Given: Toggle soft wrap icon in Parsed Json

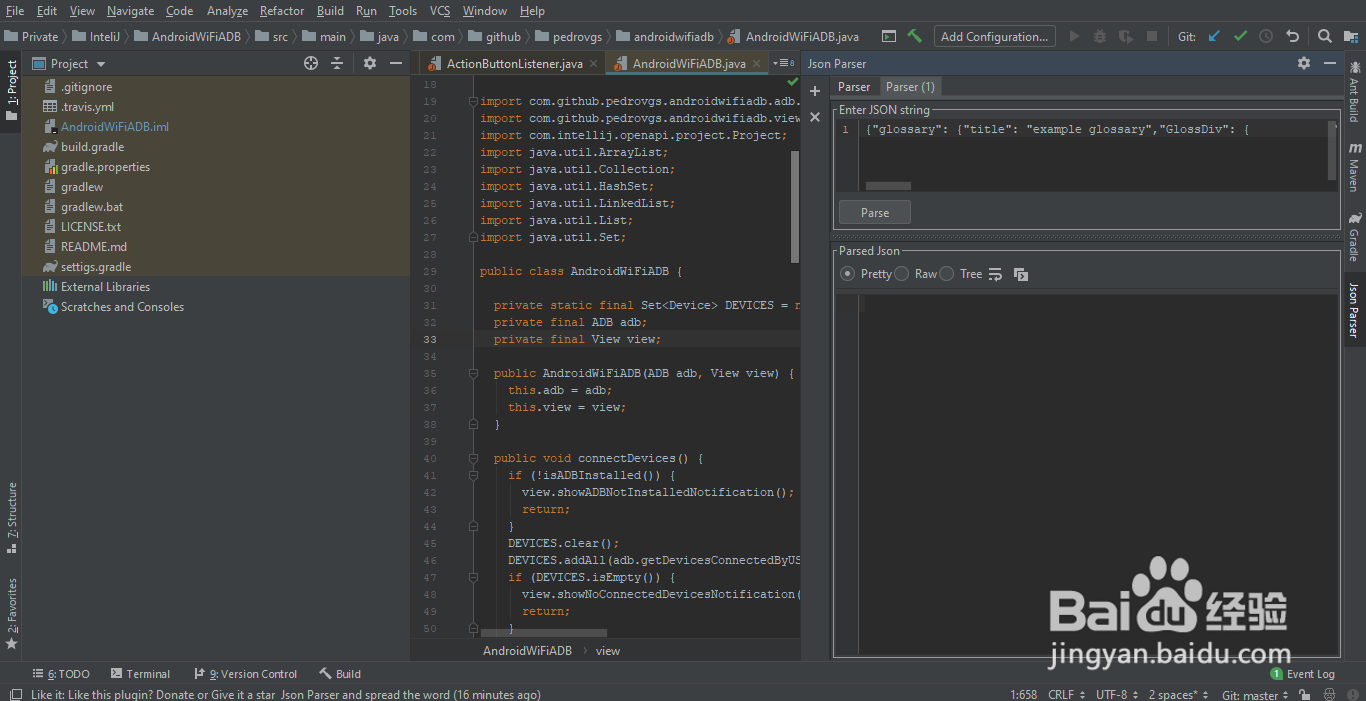Looking at the screenshot, I should pos(995,274).
